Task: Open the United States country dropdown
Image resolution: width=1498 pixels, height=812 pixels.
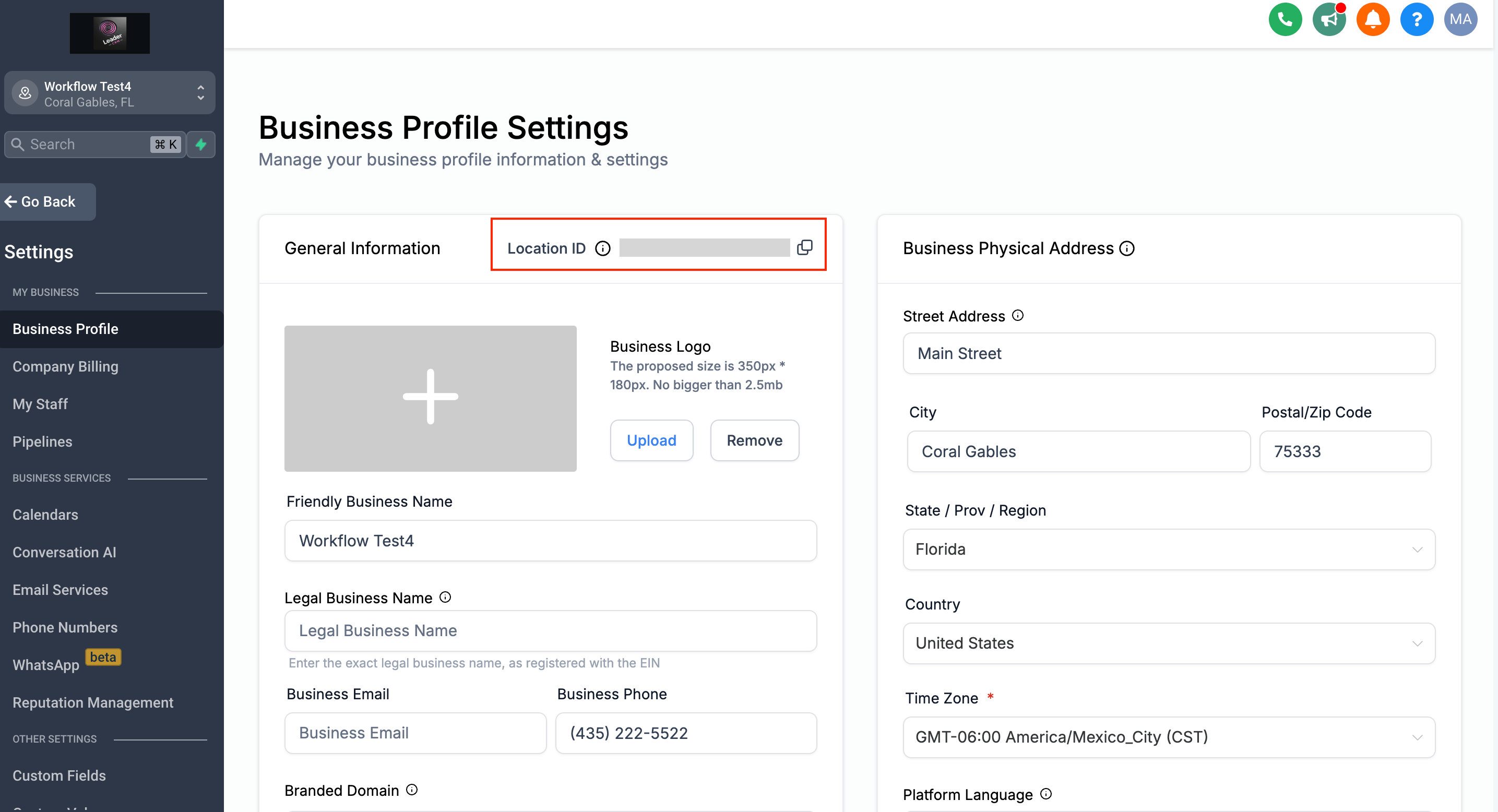Action: (1168, 643)
